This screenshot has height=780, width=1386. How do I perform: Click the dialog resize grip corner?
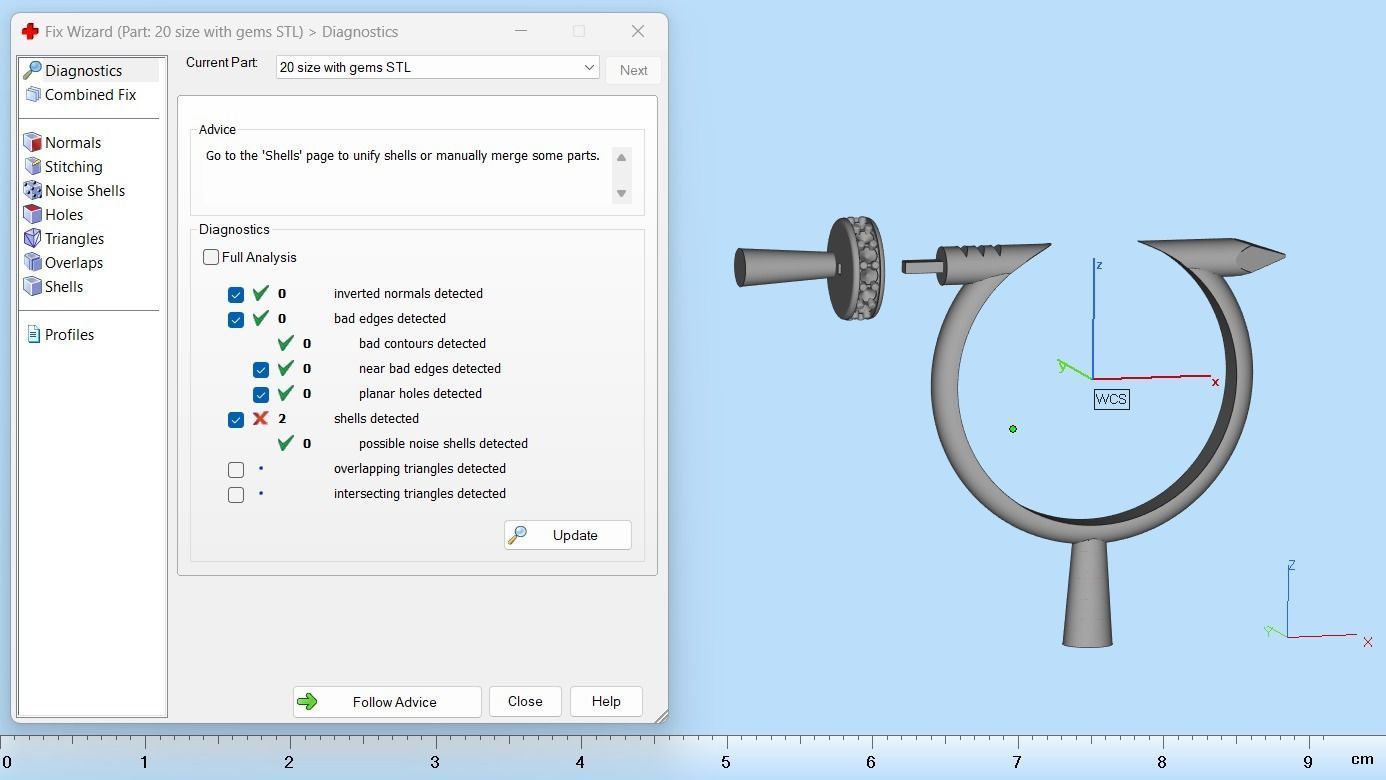661,716
